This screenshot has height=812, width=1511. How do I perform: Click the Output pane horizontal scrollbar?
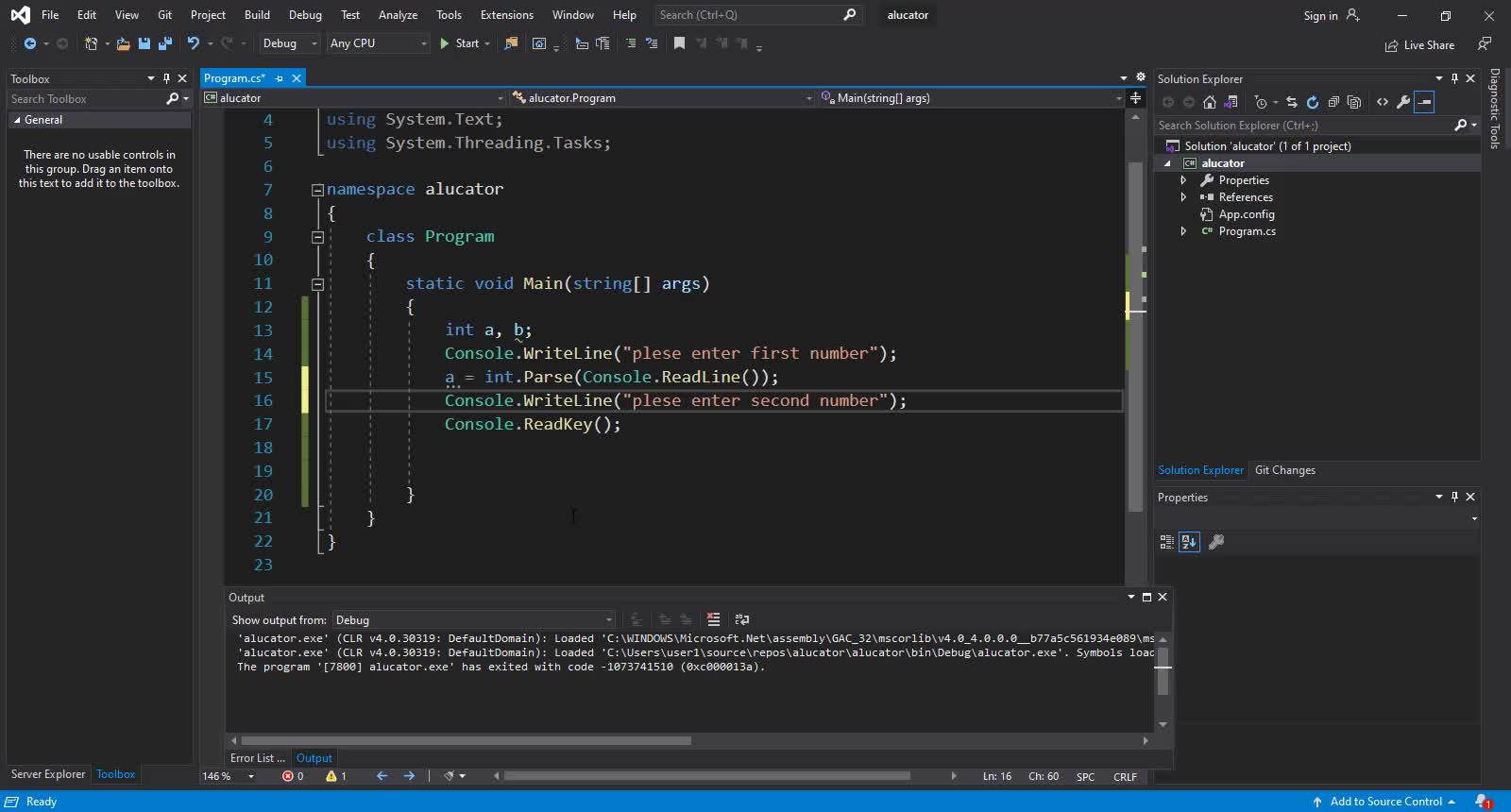coord(465,741)
